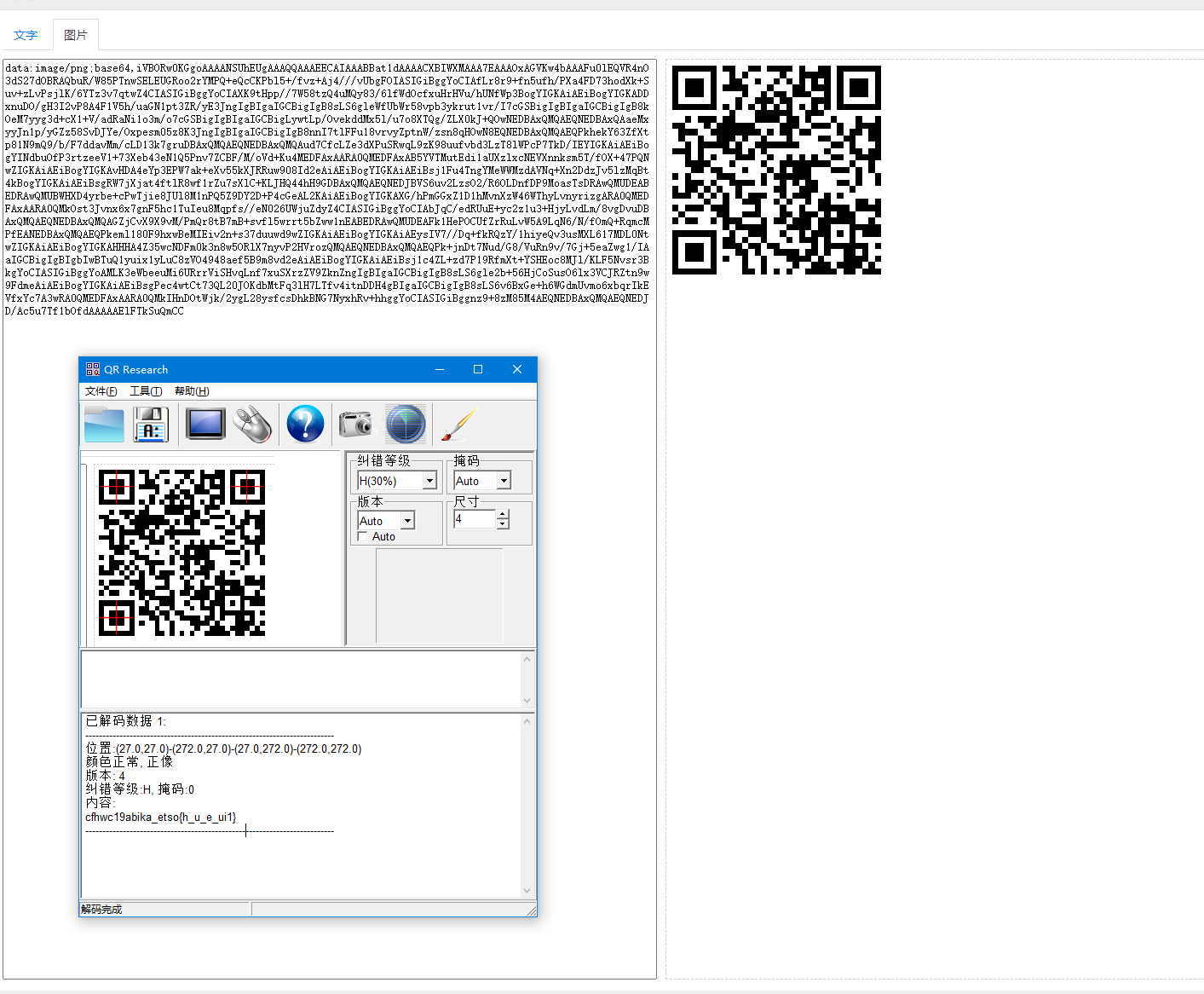Click the green radar scan icon

tap(406, 425)
